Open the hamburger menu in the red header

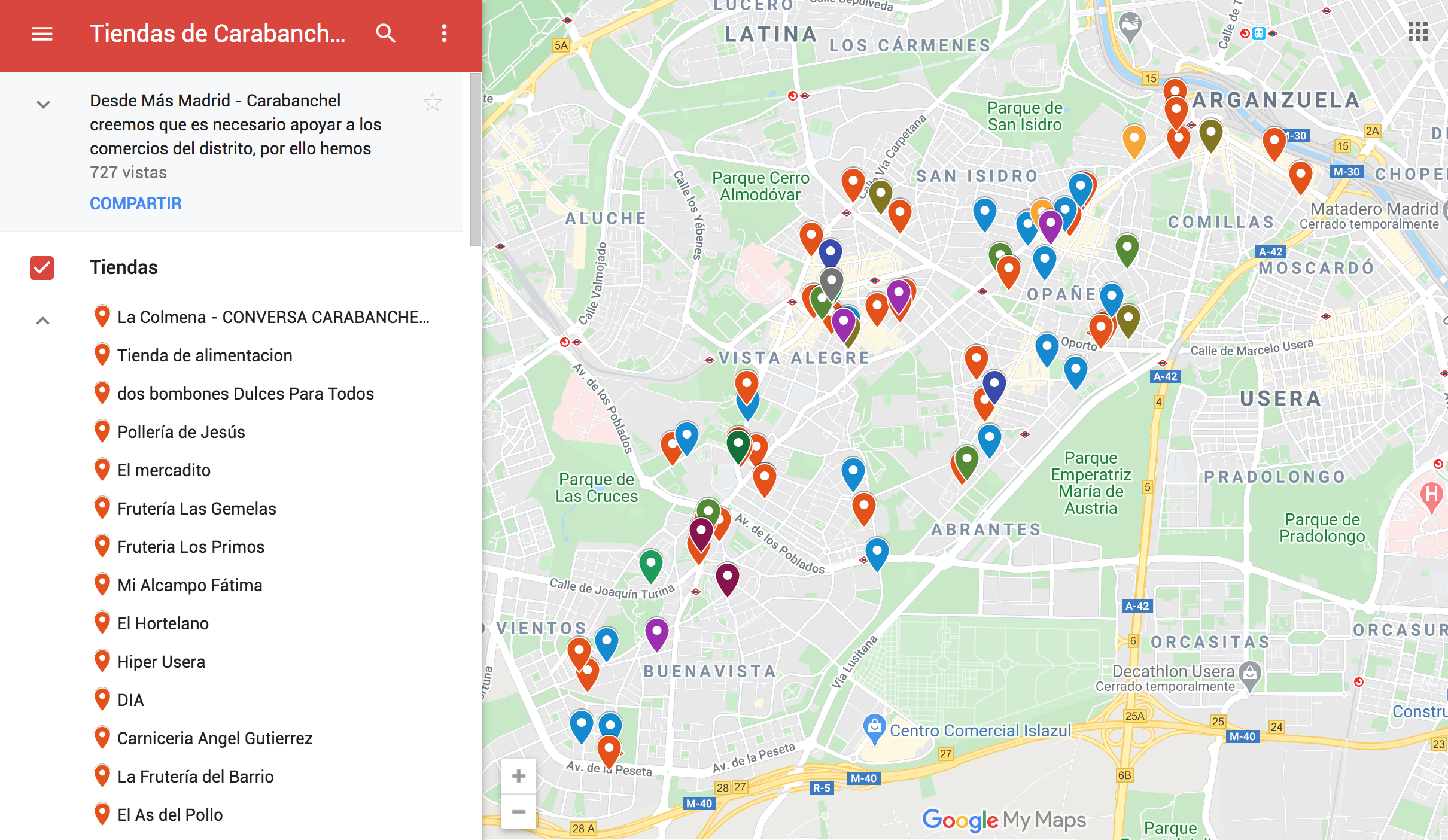pos(42,34)
